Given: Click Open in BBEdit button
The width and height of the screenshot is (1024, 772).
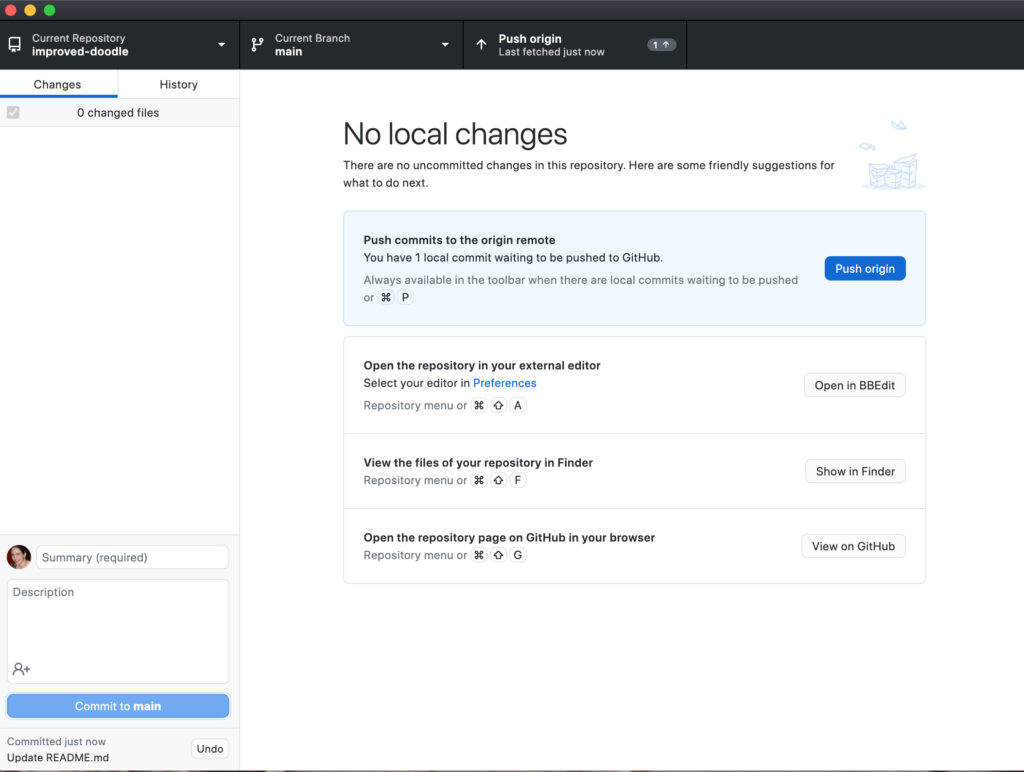Looking at the screenshot, I should click(854, 385).
